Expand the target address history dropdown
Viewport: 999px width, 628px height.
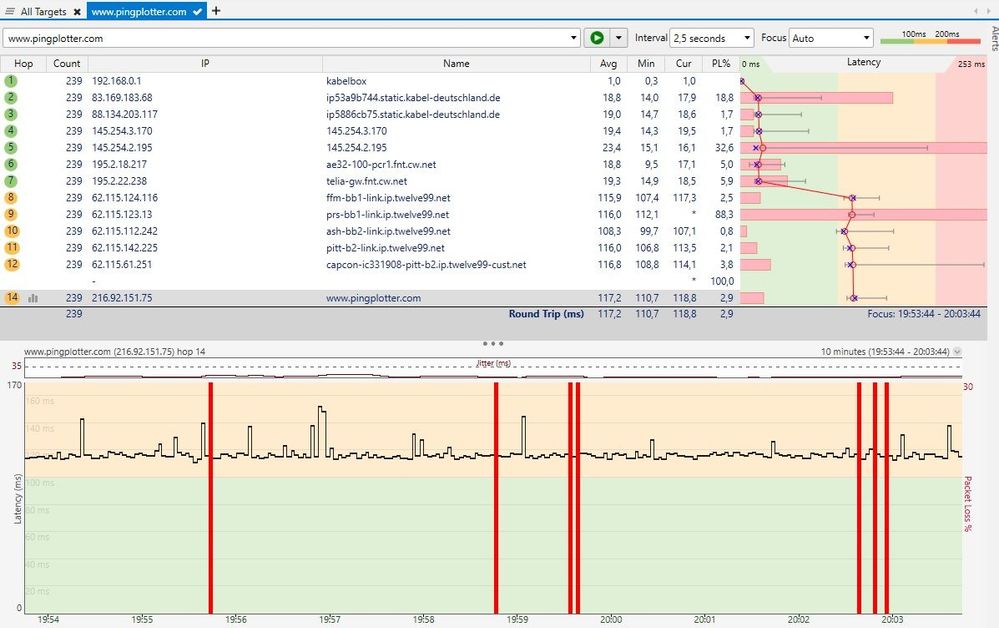pos(574,38)
